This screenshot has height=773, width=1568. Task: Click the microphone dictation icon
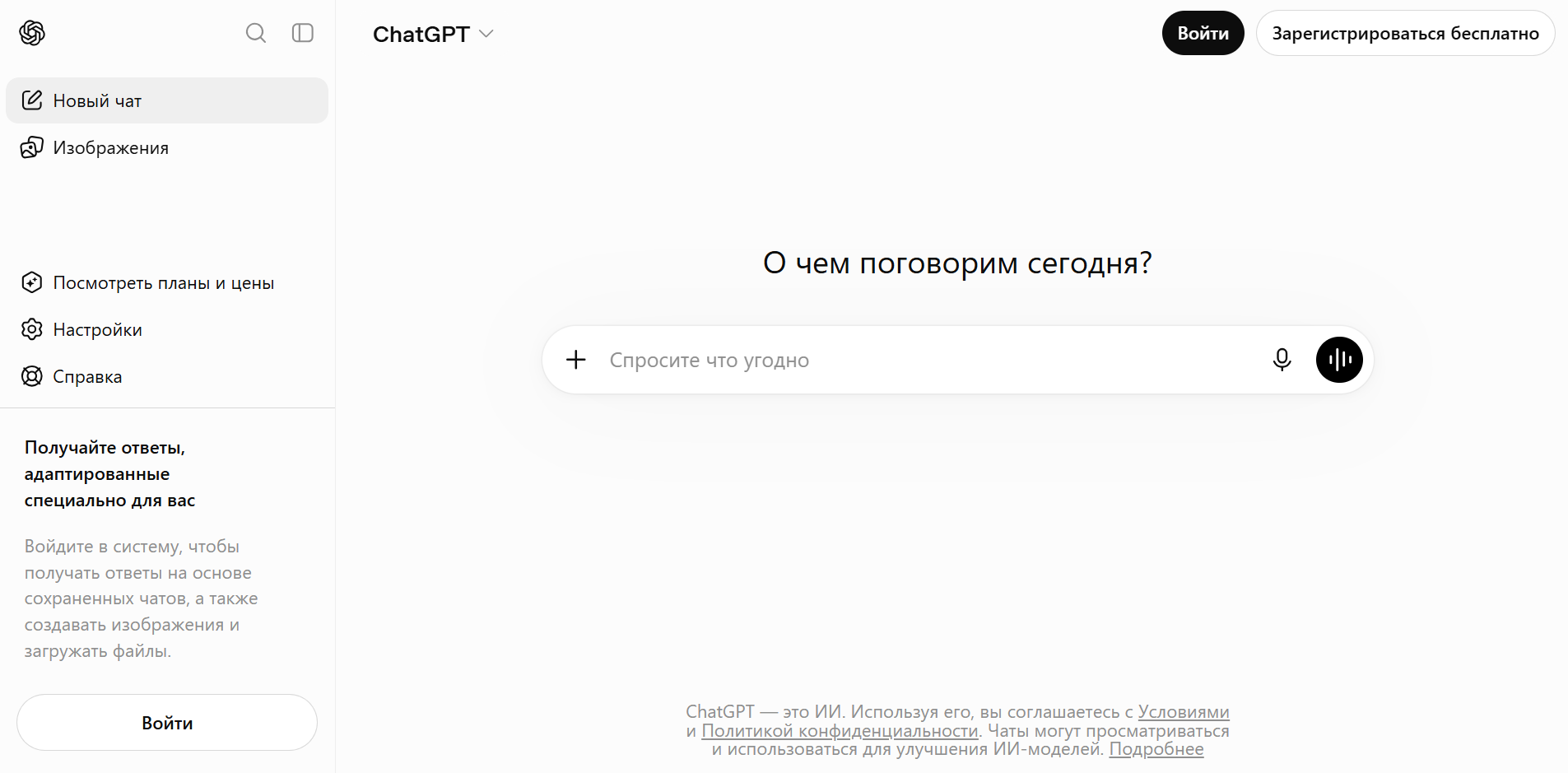point(1282,360)
